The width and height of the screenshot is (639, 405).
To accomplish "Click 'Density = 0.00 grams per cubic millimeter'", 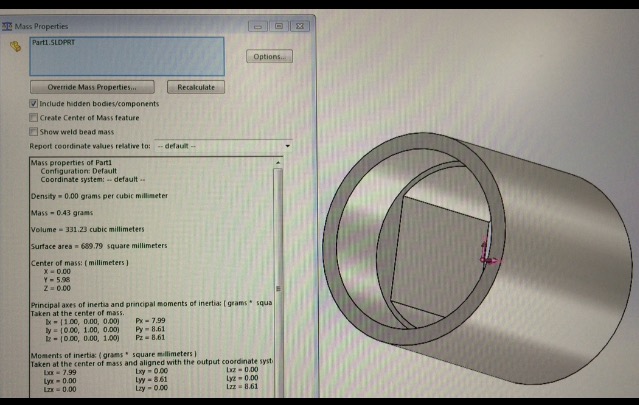I will coord(99,196).
